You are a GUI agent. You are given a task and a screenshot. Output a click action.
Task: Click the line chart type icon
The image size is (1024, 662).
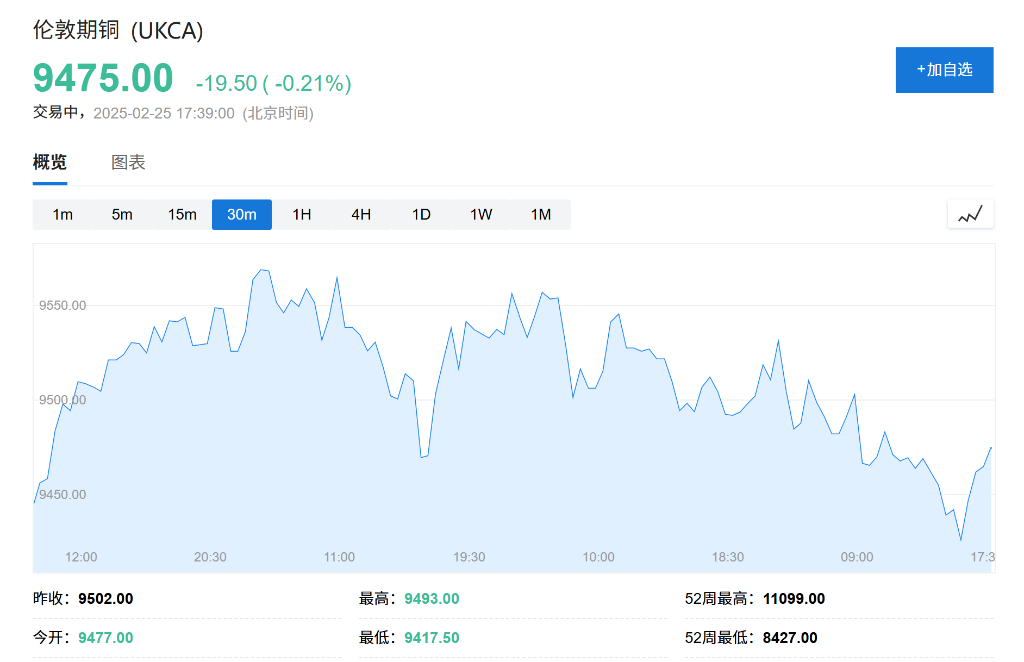pyautogui.click(x=970, y=214)
